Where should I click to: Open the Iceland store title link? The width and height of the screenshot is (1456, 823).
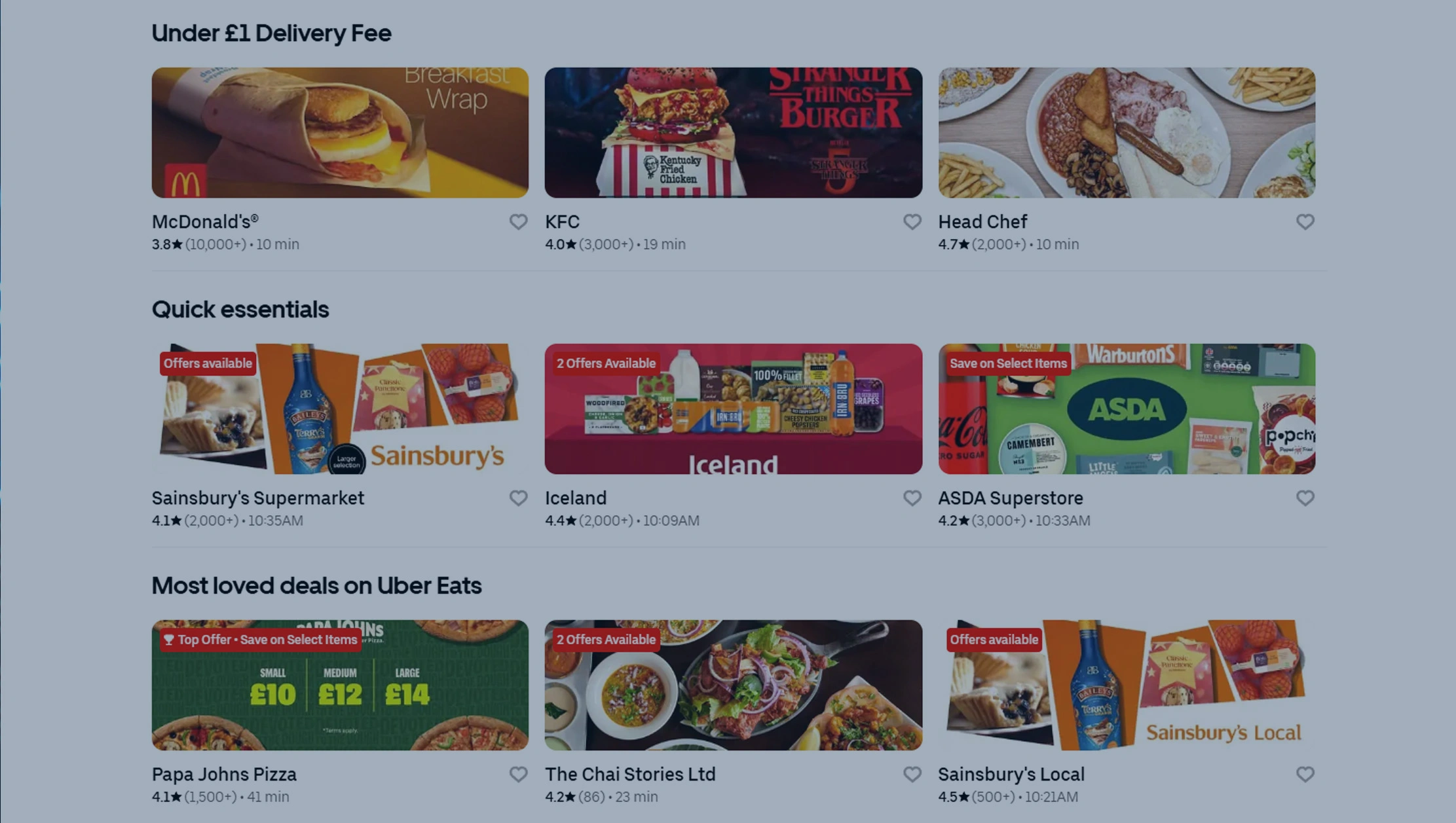pyautogui.click(x=576, y=498)
